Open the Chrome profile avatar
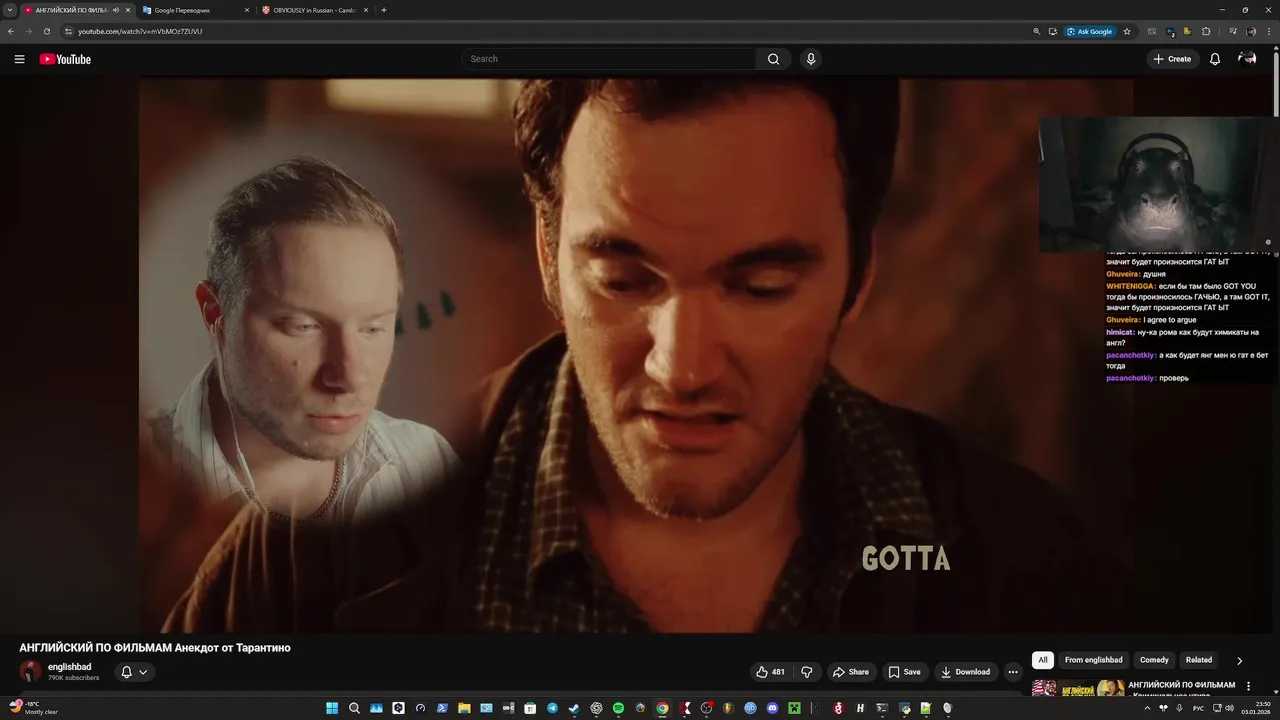The image size is (1280, 720). tap(1251, 31)
